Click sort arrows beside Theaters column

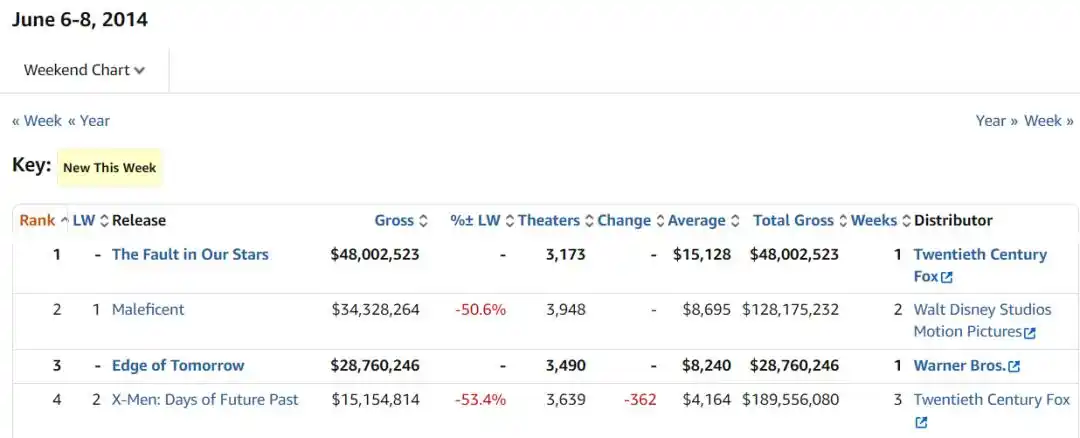(589, 221)
